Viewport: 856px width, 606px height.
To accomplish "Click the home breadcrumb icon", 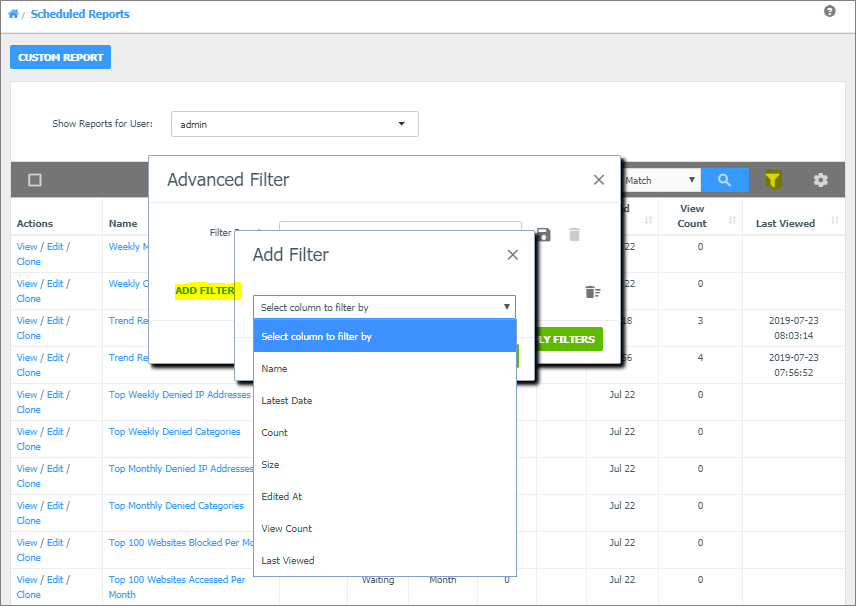I will [x=13, y=14].
